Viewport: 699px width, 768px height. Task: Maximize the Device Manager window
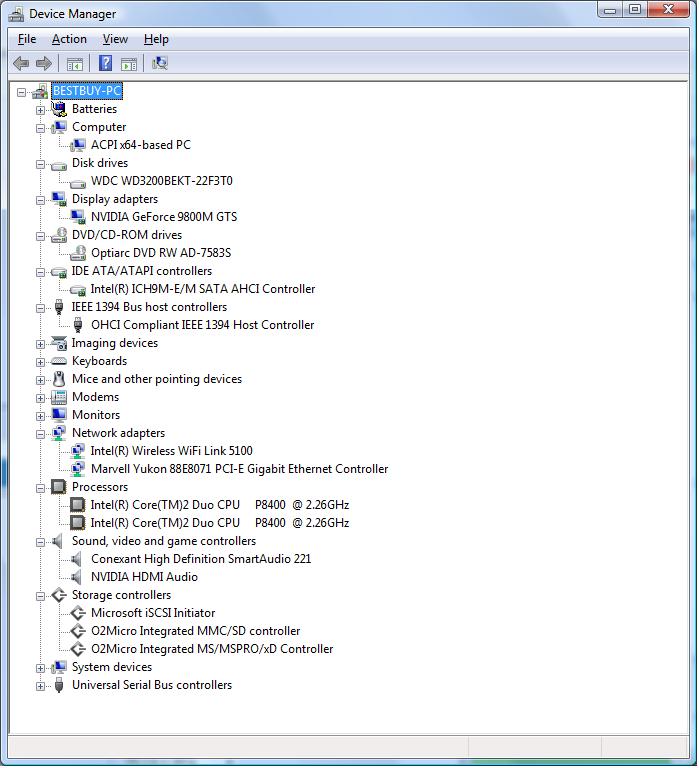tap(635, 10)
